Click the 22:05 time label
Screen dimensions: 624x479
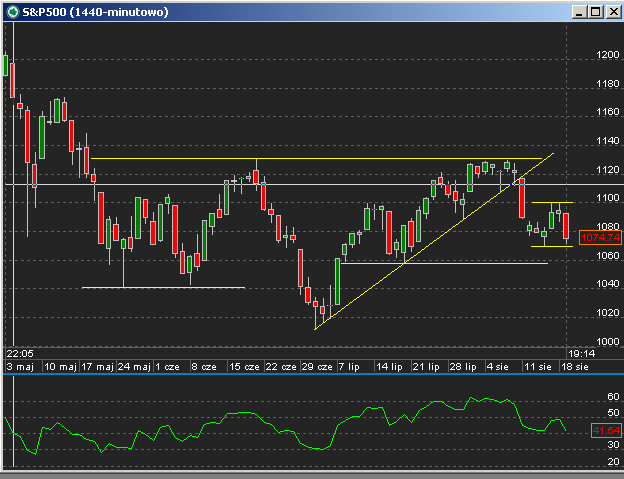pyautogui.click(x=20, y=354)
